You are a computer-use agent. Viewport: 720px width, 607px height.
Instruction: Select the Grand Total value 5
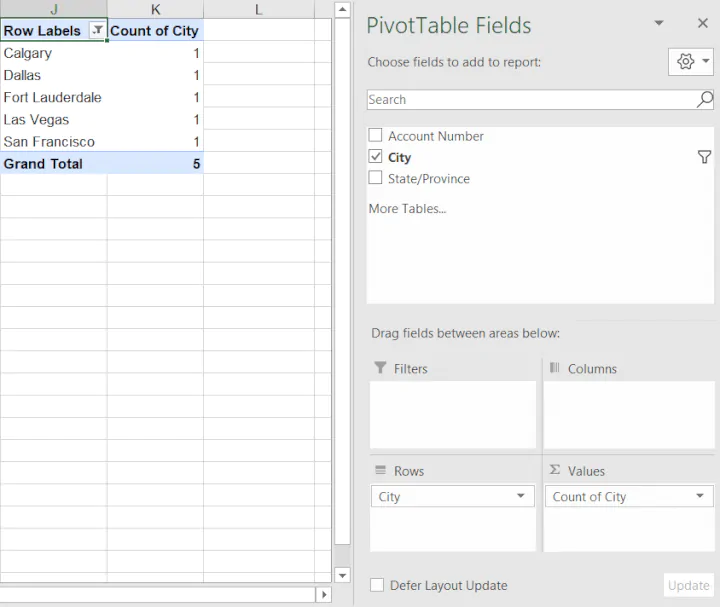[x=155, y=163]
